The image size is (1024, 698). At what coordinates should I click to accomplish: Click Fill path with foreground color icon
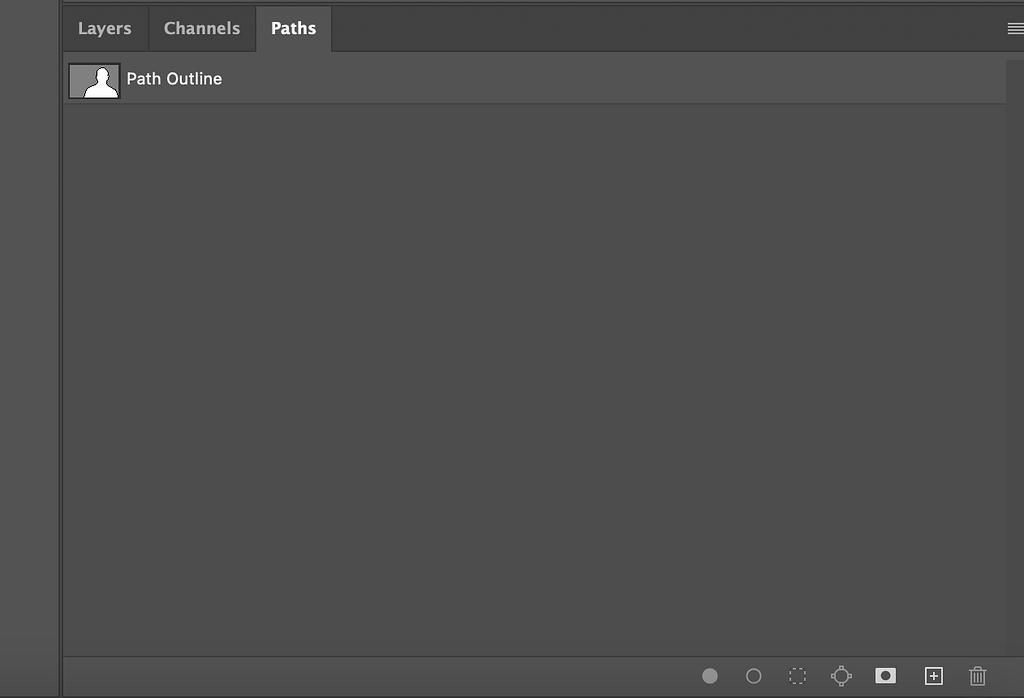pos(710,676)
